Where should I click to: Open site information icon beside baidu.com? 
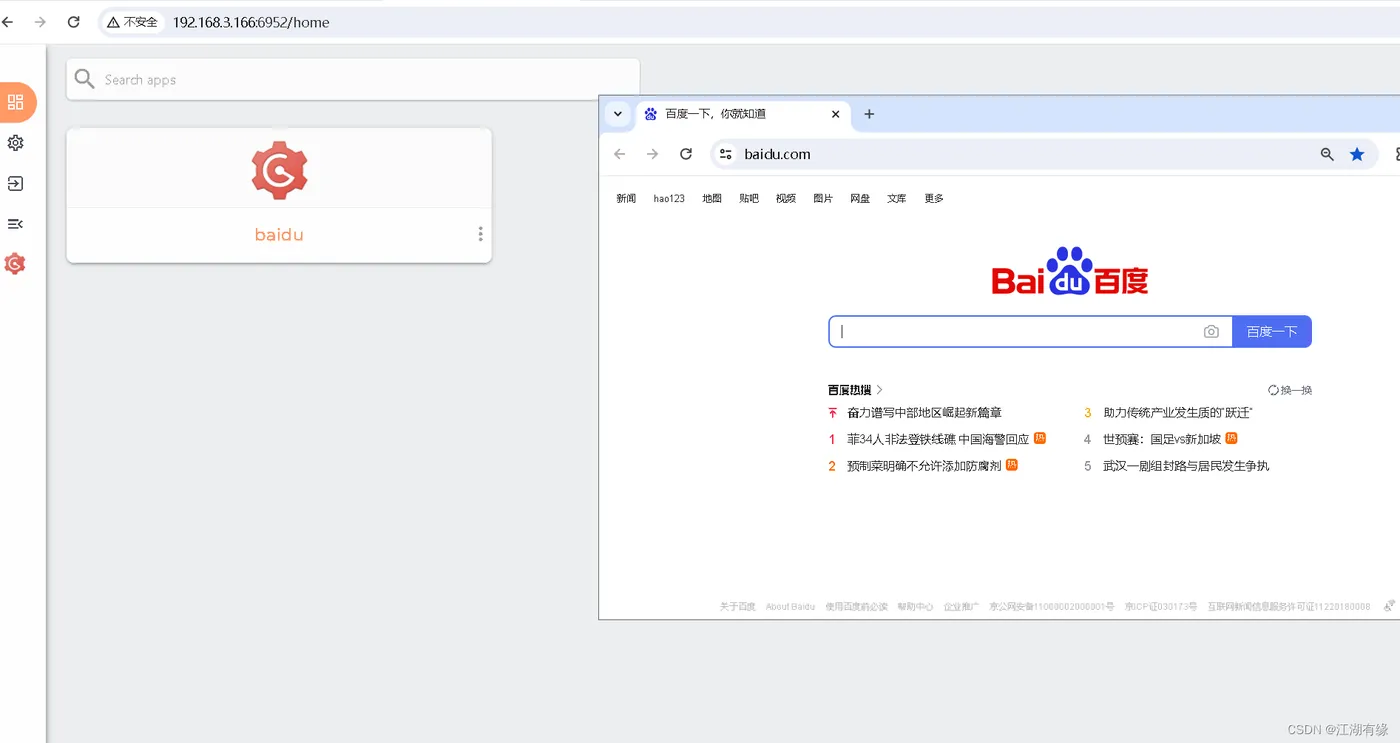726,154
